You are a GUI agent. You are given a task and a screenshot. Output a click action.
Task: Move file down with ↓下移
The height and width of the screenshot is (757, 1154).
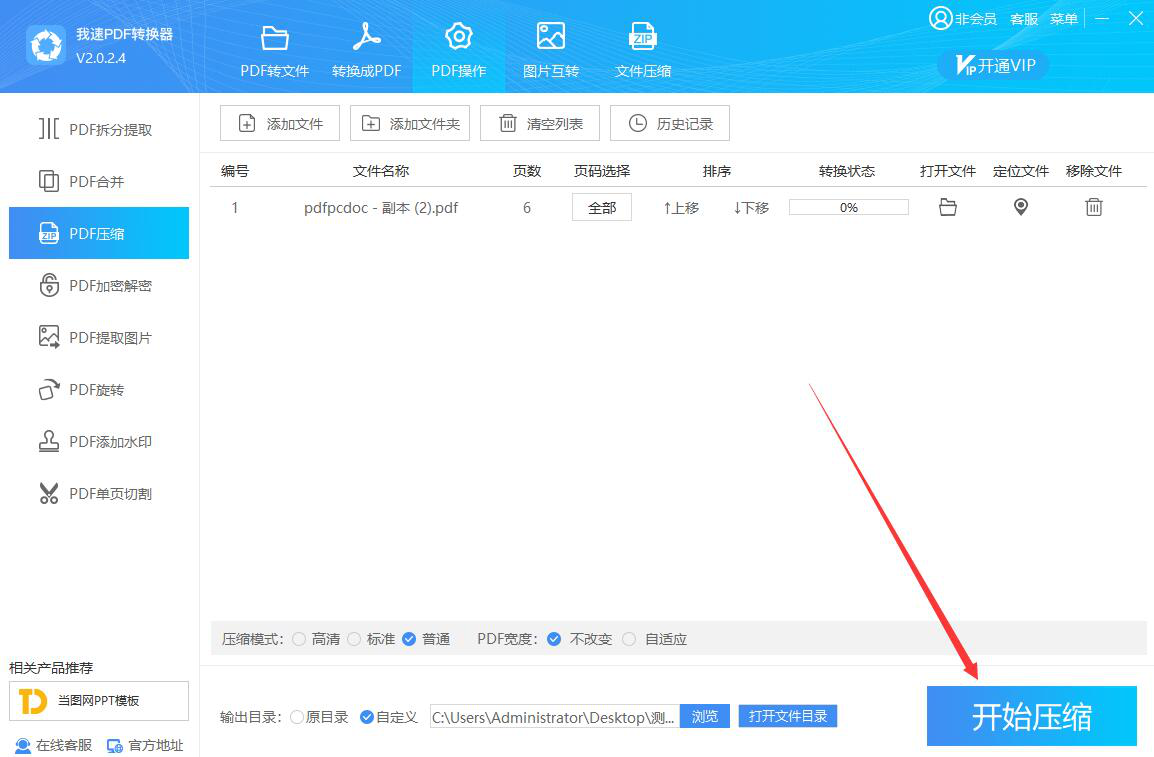tap(751, 208)
